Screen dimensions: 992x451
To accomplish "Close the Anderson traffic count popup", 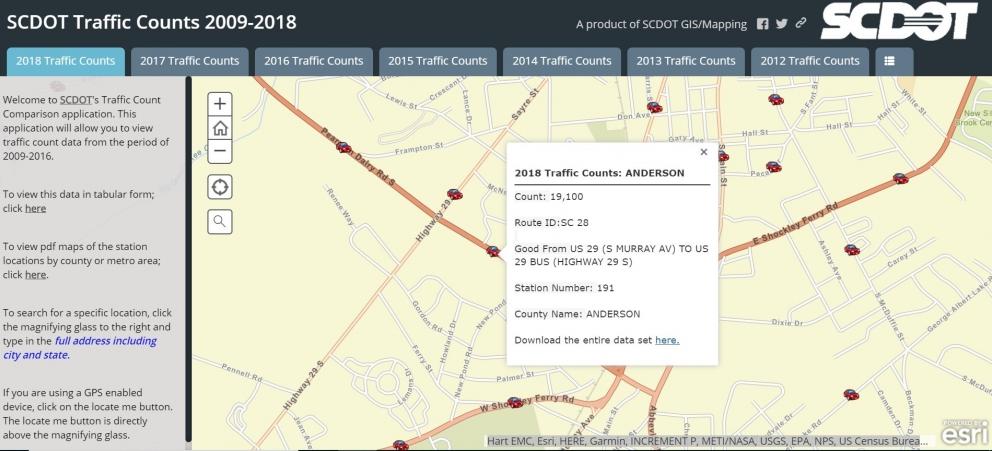I will coord(704,152).
